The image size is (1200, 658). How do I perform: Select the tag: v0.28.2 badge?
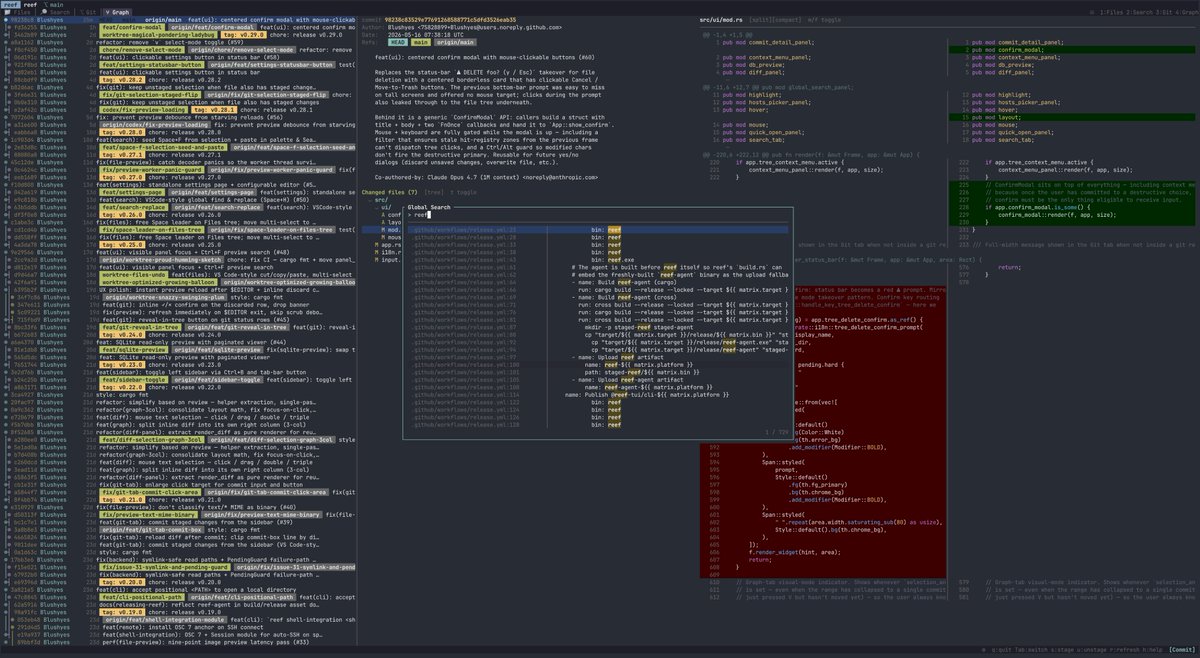[122, 80]
